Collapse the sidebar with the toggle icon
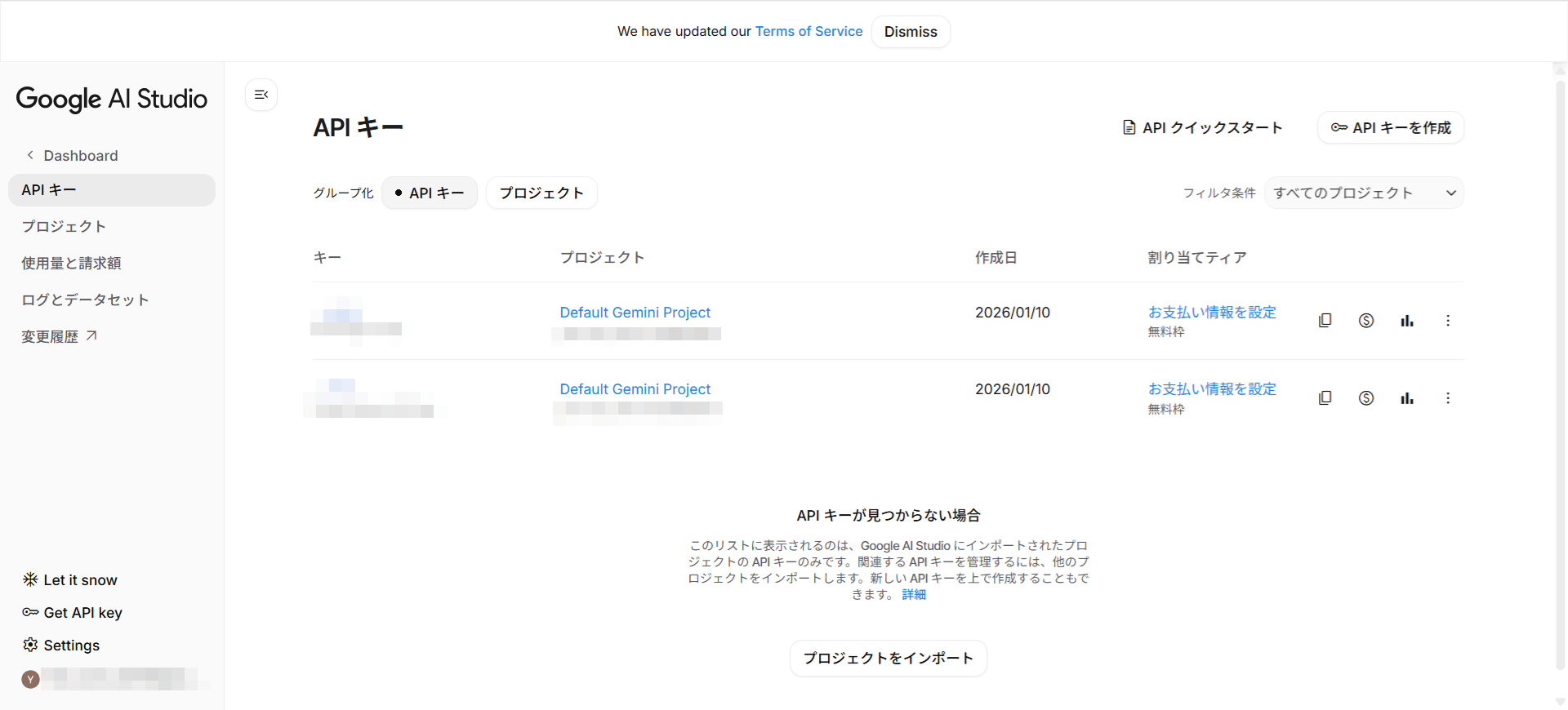Image resolution: width=1568 pixels, height=710 pixels. pyautogui.click(x=261, y=95)
